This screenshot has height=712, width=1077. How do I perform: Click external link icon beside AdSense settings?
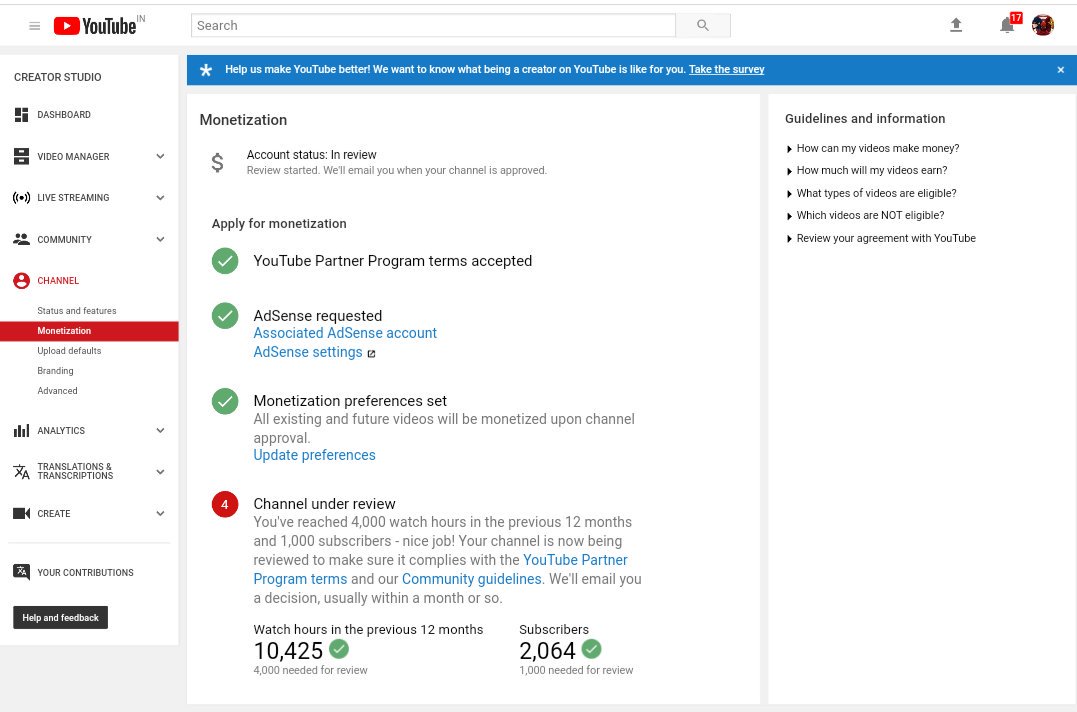(x=371, y=354)
